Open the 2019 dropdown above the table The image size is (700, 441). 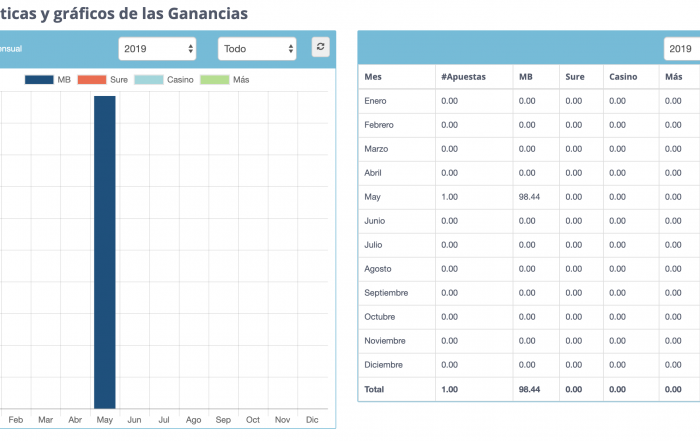(x=681, y=48)
